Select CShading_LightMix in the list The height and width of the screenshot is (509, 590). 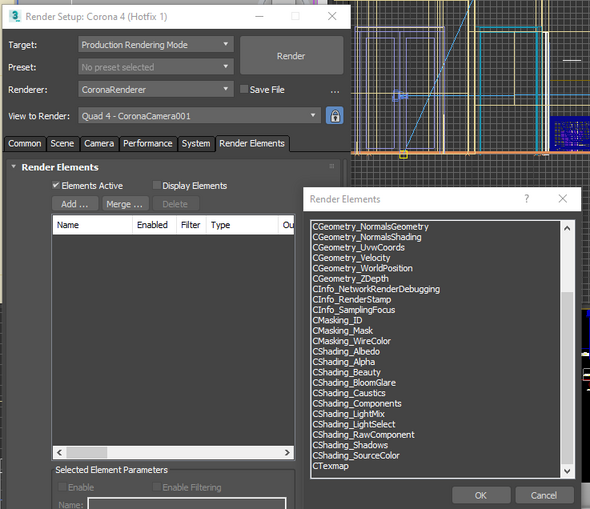348,414
